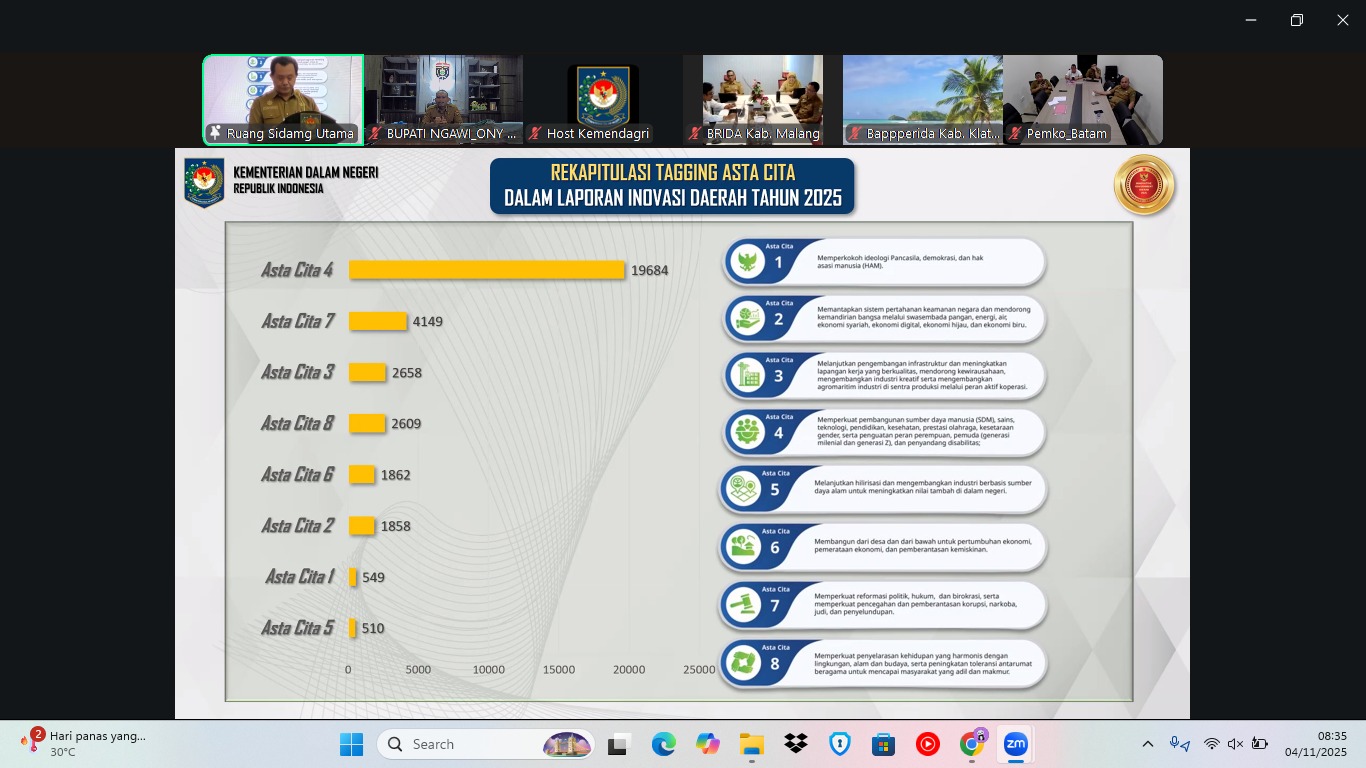Image resolution: width=1366 pixels, height=768 pixels.
Task: Open the weather widget showing 30°C
Action: (x=85, y=744)
